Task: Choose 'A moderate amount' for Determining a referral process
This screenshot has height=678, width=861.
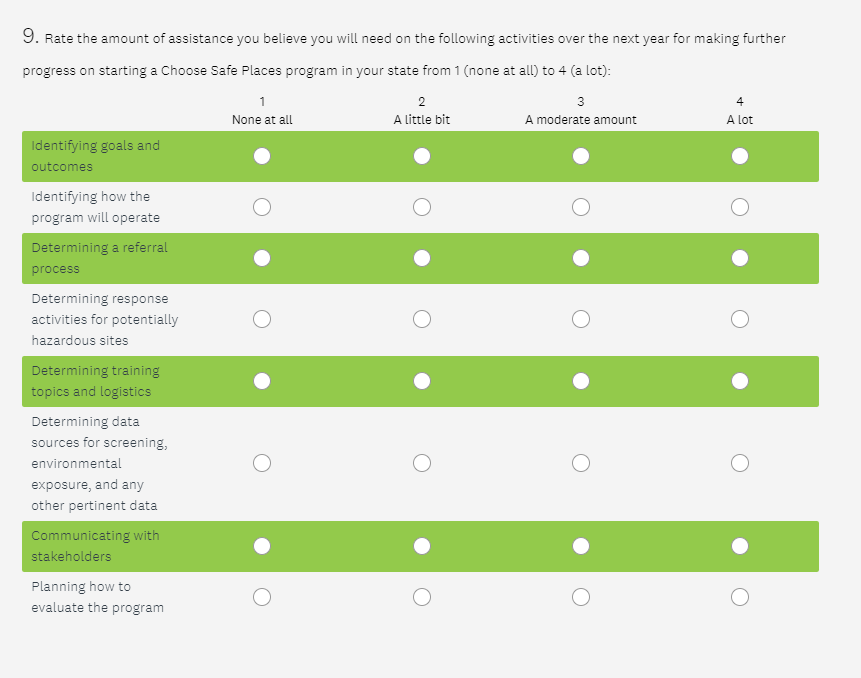Action: pos(581,258)
